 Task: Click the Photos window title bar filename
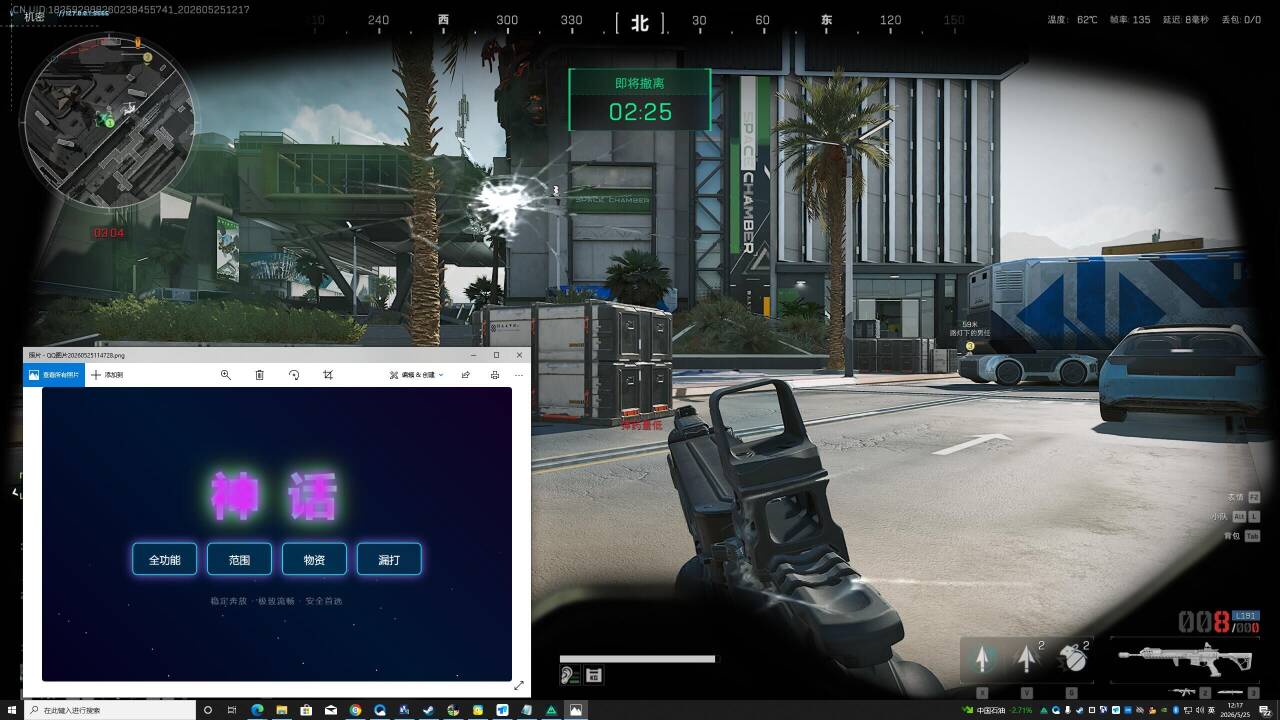pos(76,355)
